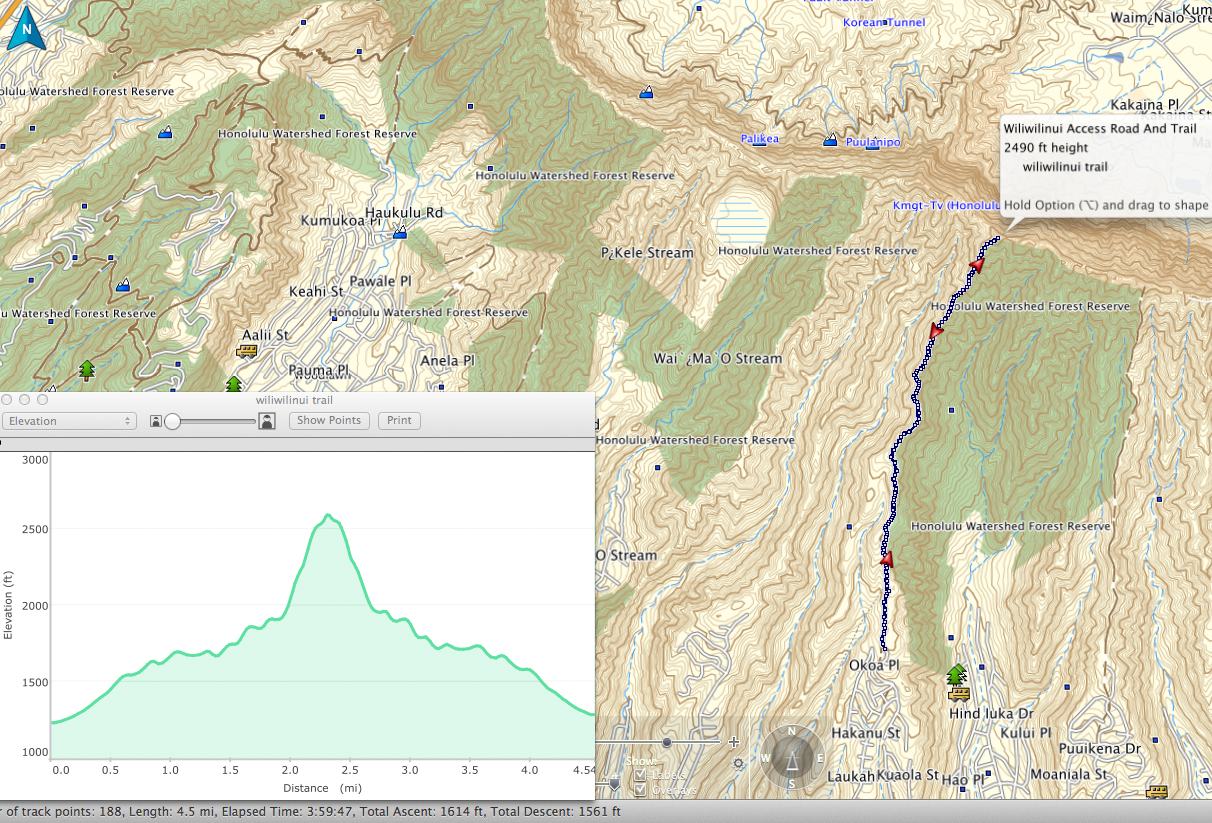
Task: Open the map settings gear
Action: (738, 763)
